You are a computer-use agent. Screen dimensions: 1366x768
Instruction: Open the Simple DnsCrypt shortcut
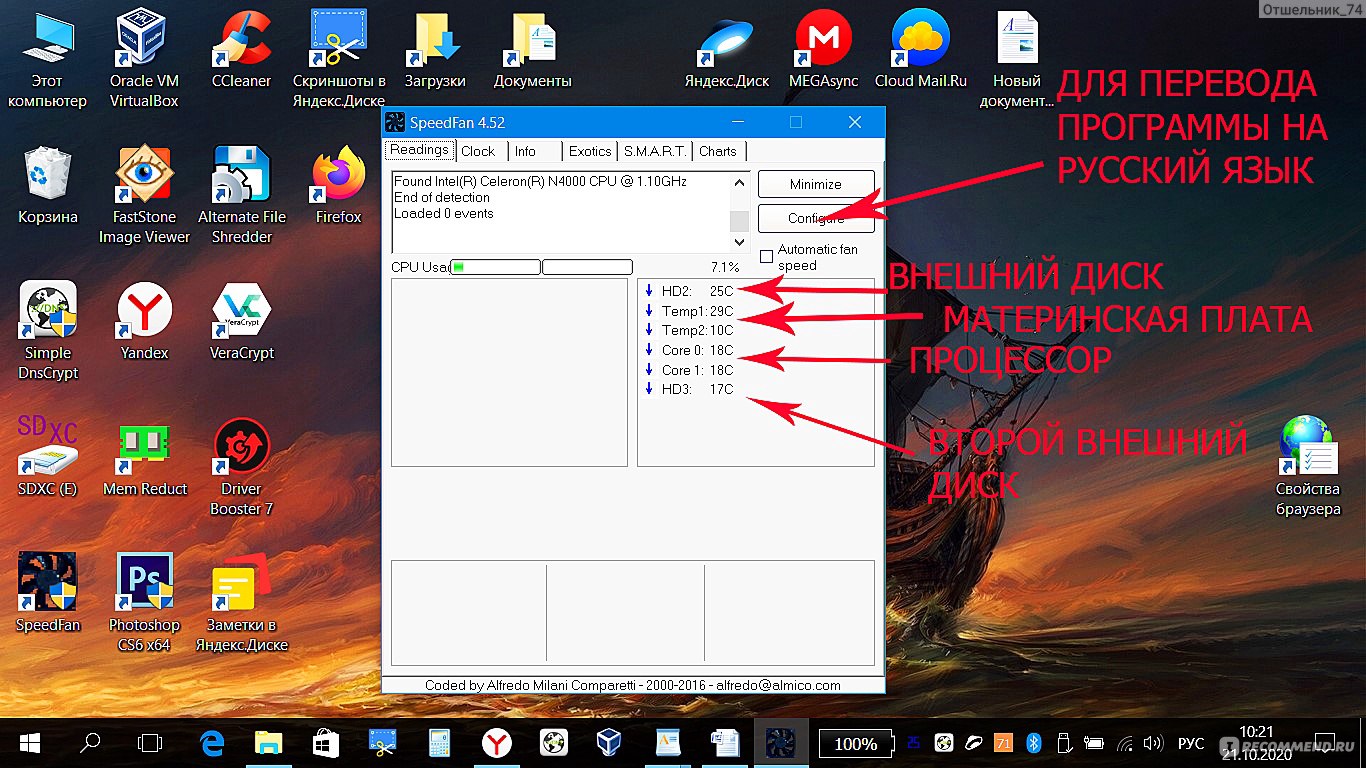click(47, 332)
